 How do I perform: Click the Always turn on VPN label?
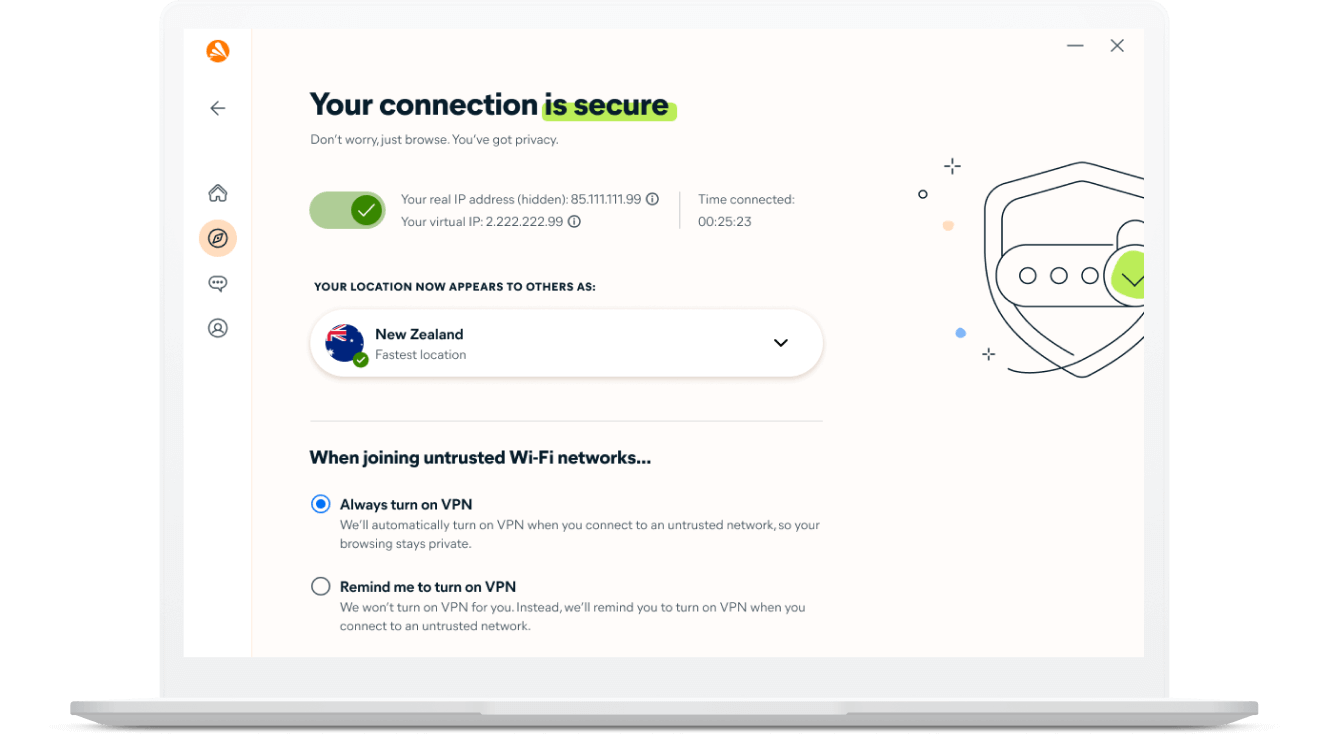[x=406, y=504]
